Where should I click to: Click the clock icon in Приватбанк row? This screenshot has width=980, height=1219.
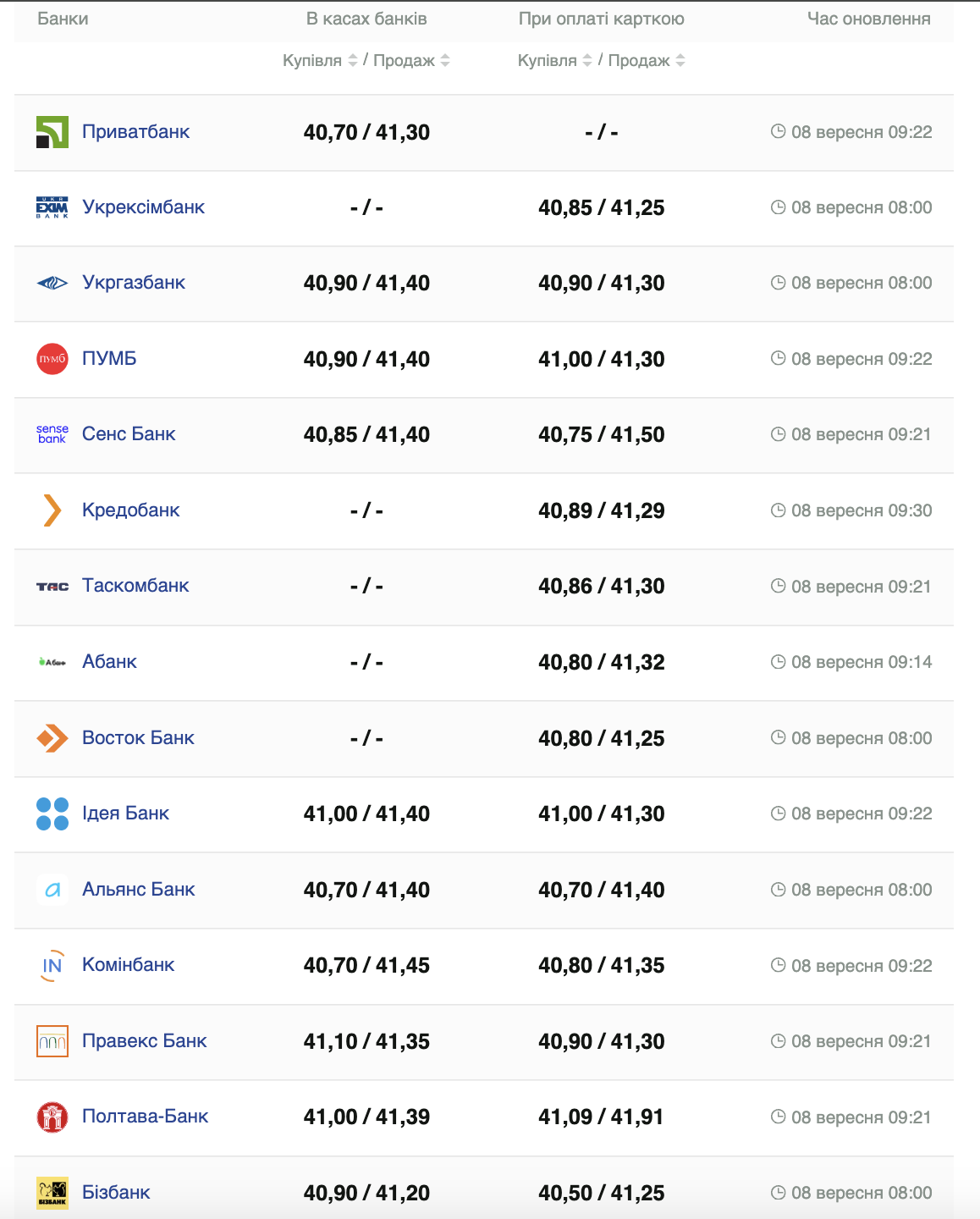click(779, 131)
